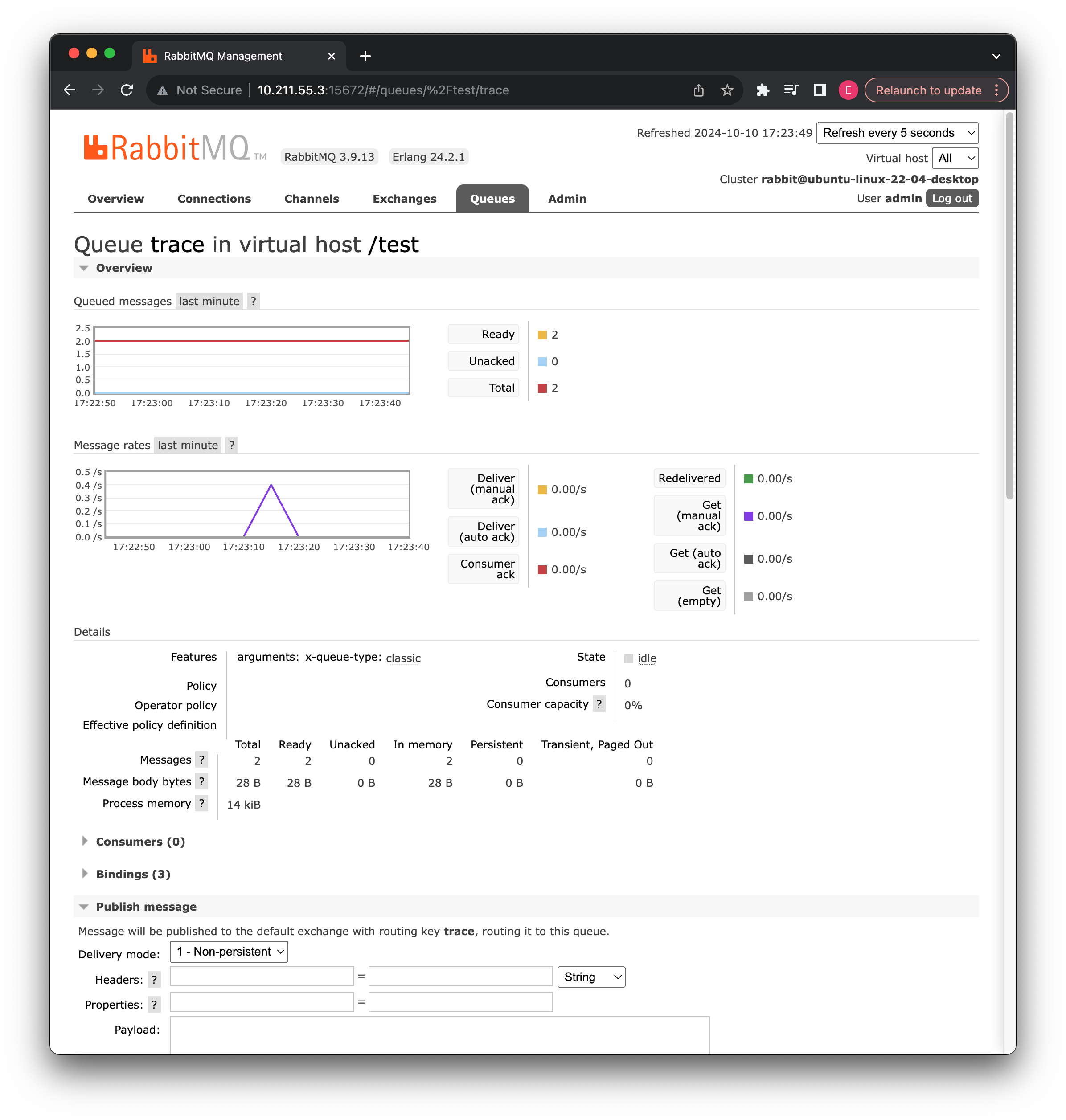Image resolution: width=1066 pixels, height=1120 pixels.
Task: Open the browser extensions puzzle icon
Action: [x=763, y=90]
